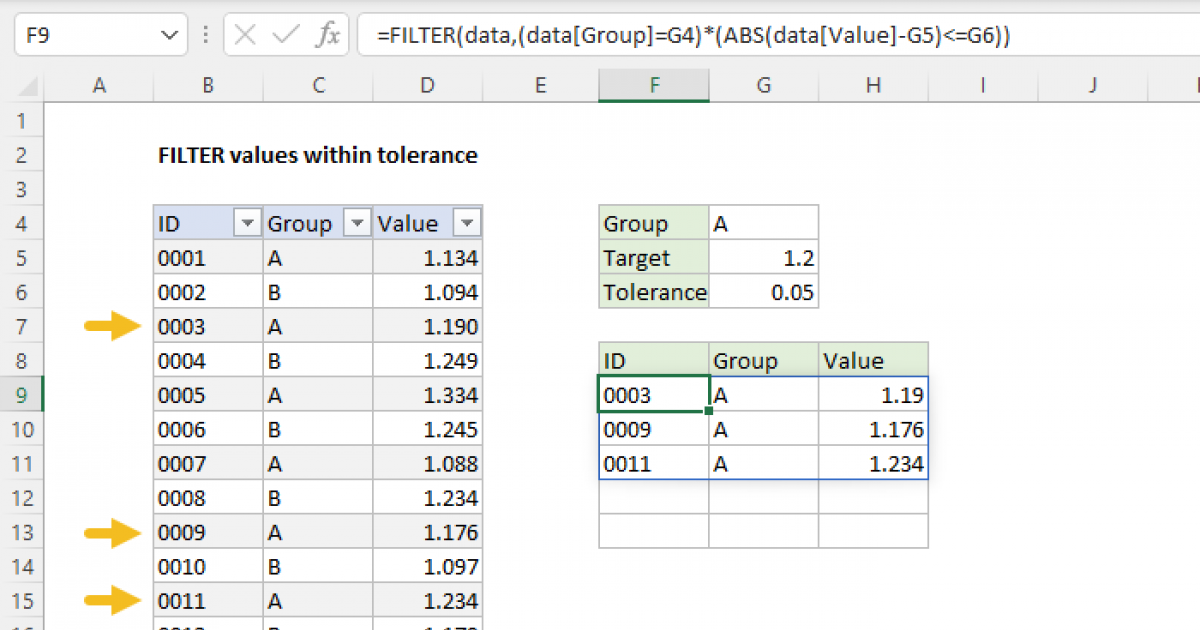This screenshot has height=630, width=1200.
Task: Click the Select All triangle above row numbers
Action: [26, 85]
